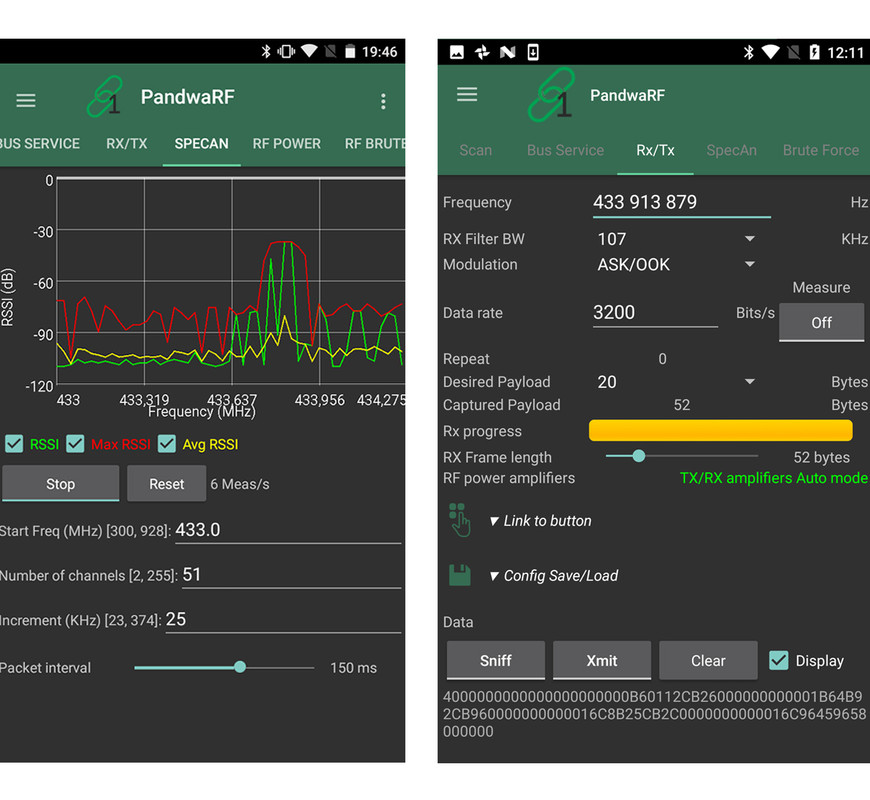Tap the captured hex data text
Image resolution: width=870 pixels, height=800 pixels.
point(655,714)
